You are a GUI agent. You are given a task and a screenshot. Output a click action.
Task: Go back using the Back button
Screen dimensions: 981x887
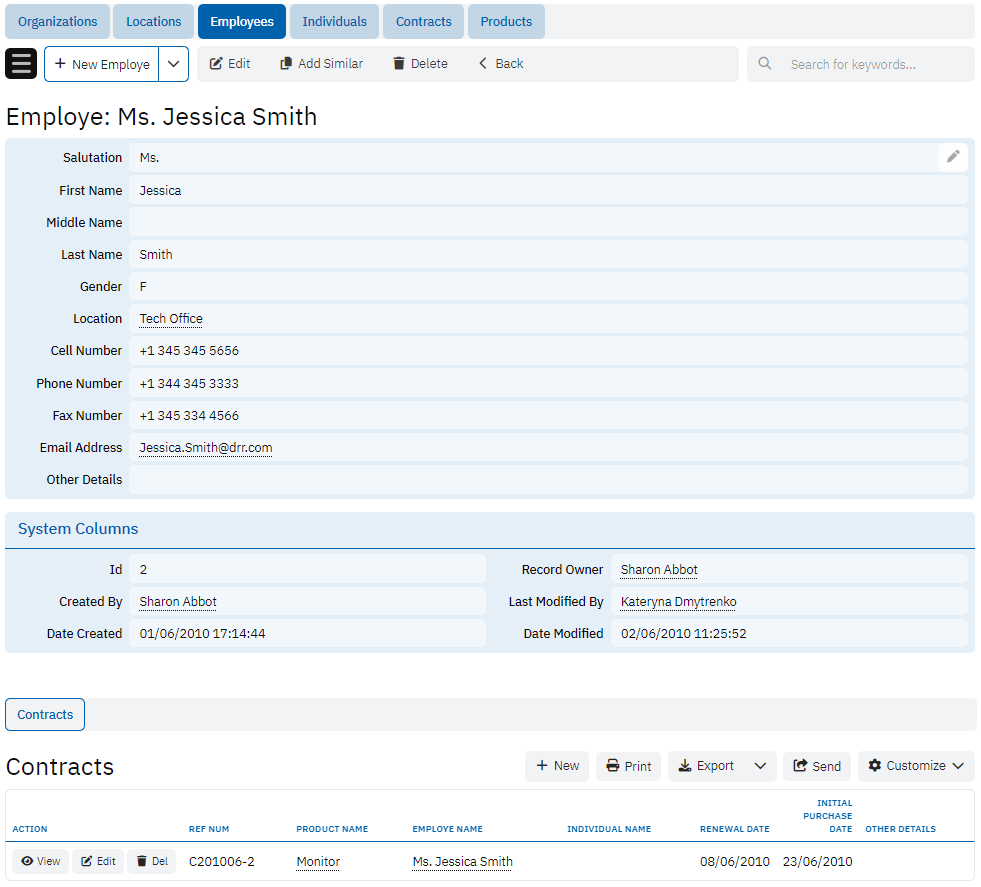tap(501, 64)
